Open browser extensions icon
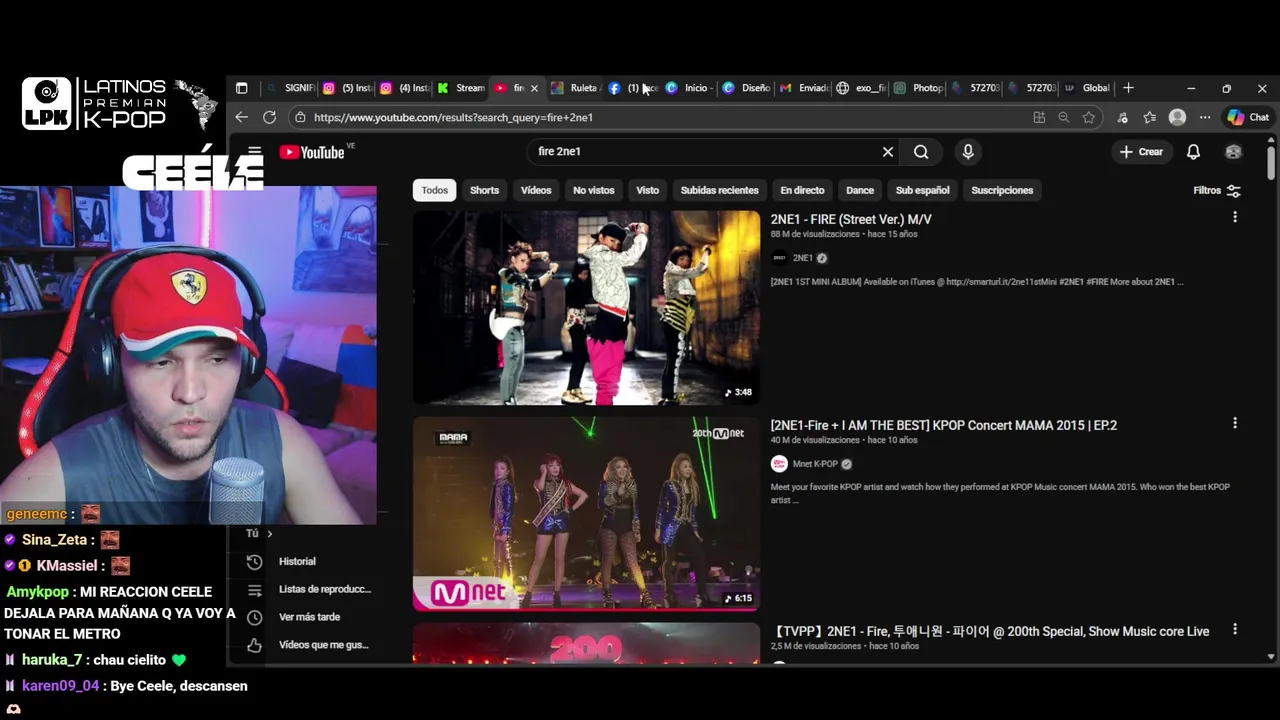The height and width of the screenshot is (720, 1280). (1122, 117)
